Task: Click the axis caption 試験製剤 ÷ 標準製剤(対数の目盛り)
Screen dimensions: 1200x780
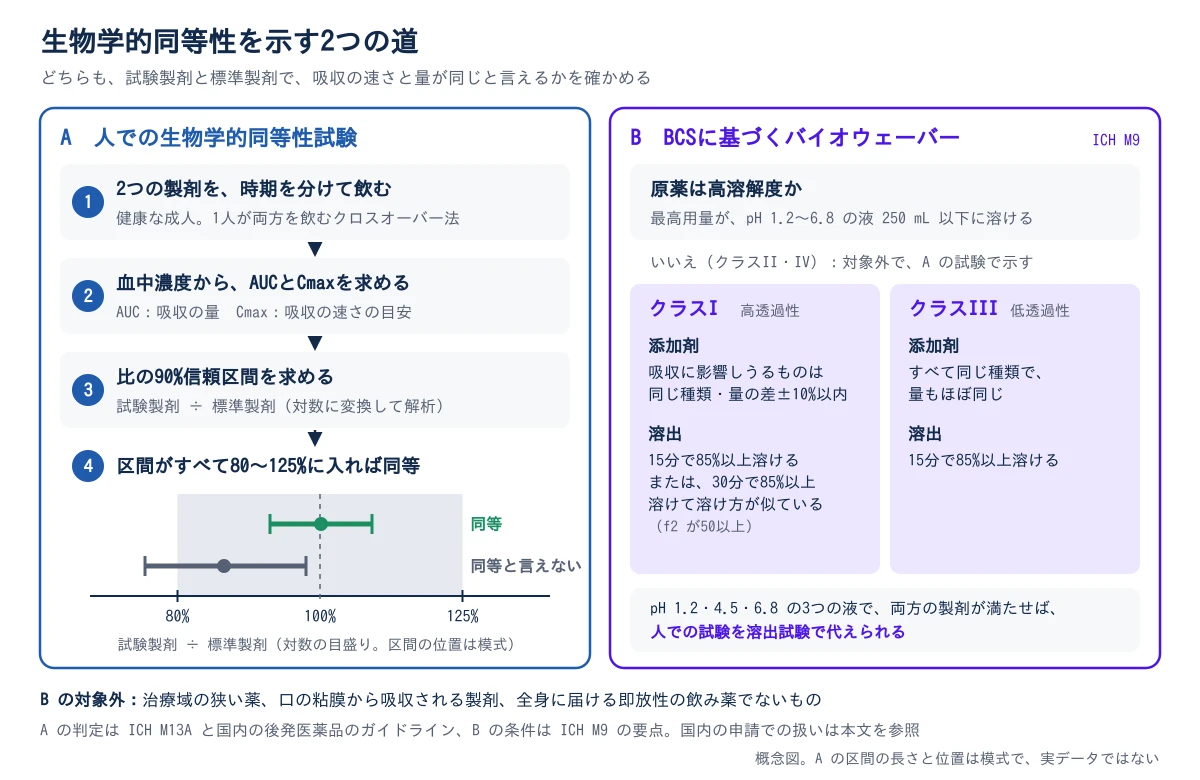Action: pyautogui.click(x=317, y=644)
